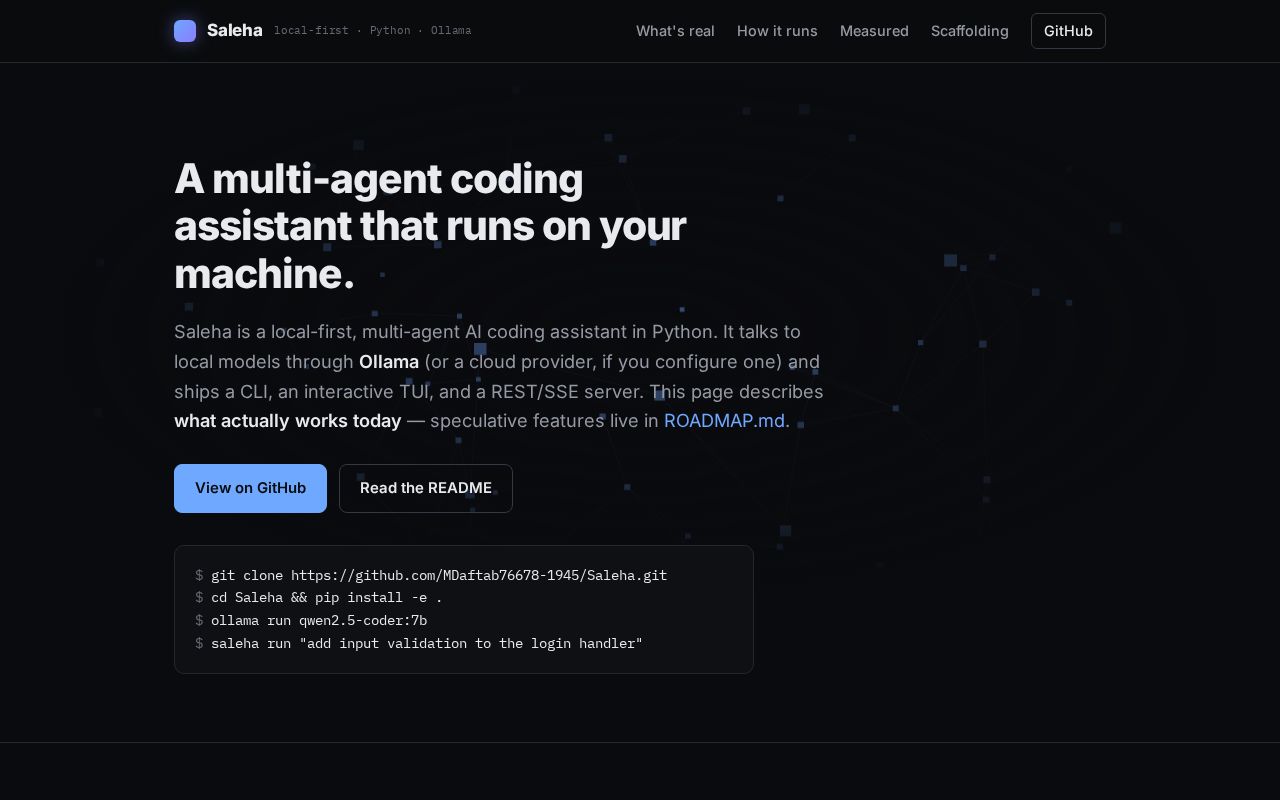Click the main heading about multi-agent coding
This screenshot has height=800, width=1280.
pos(430,226)
